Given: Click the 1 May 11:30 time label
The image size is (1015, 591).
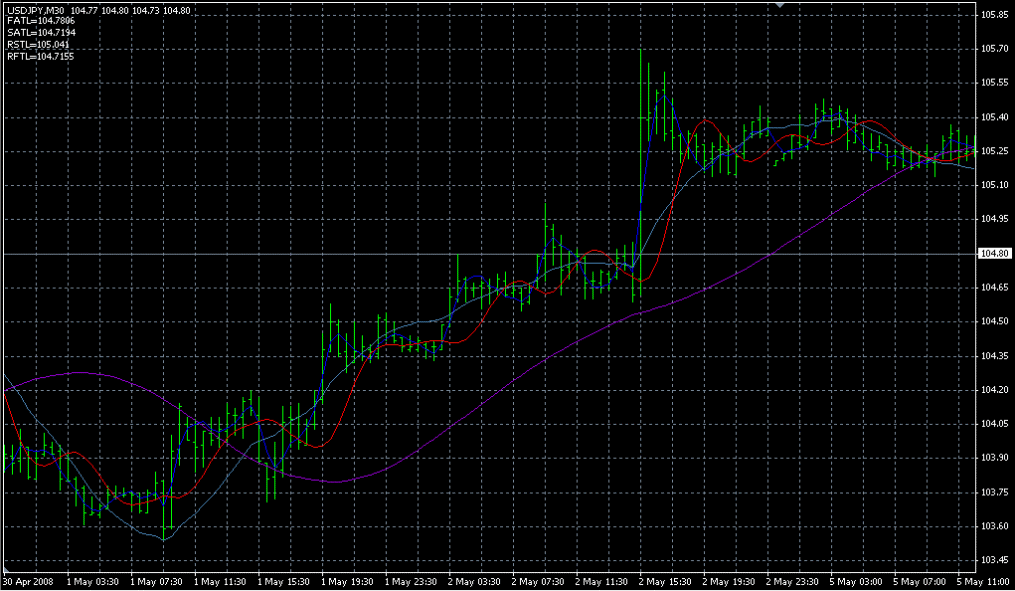Looking at the screenshot, I should [x=221, y=581].
